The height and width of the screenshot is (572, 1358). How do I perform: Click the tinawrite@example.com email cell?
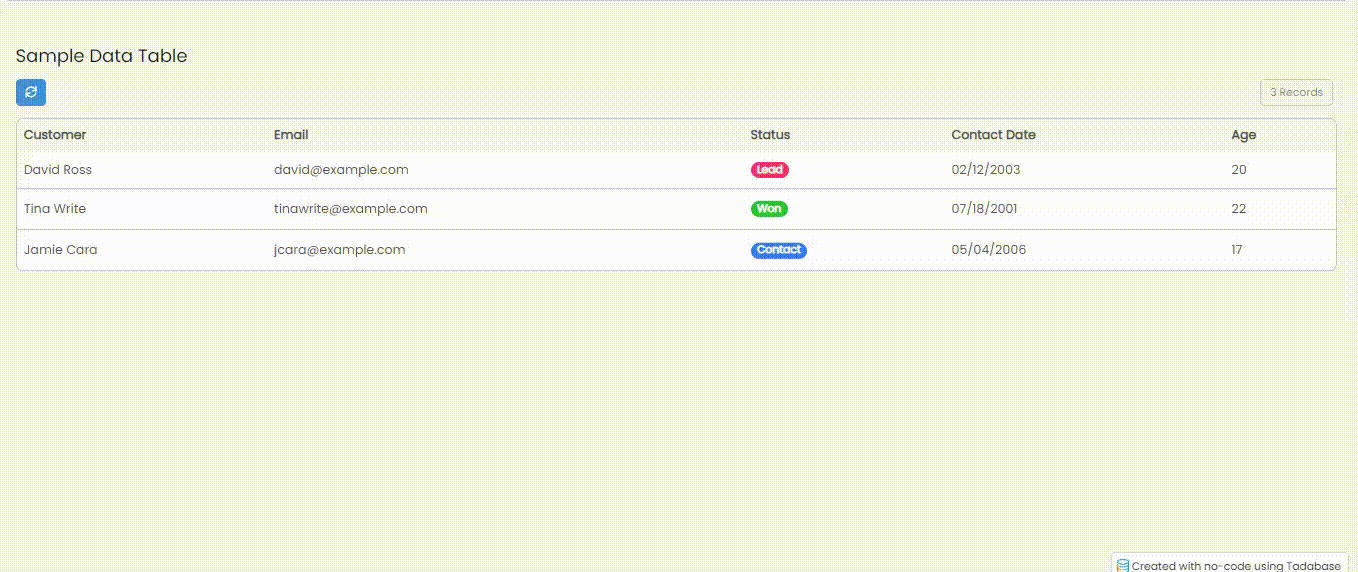[x=350, y=209]
